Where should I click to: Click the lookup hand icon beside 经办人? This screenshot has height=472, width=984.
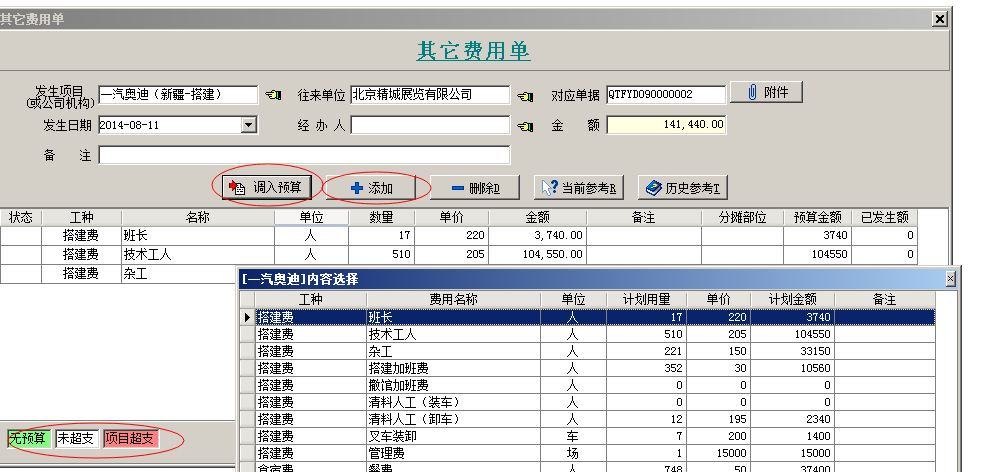pyautogui.click(x=525, y=126)
